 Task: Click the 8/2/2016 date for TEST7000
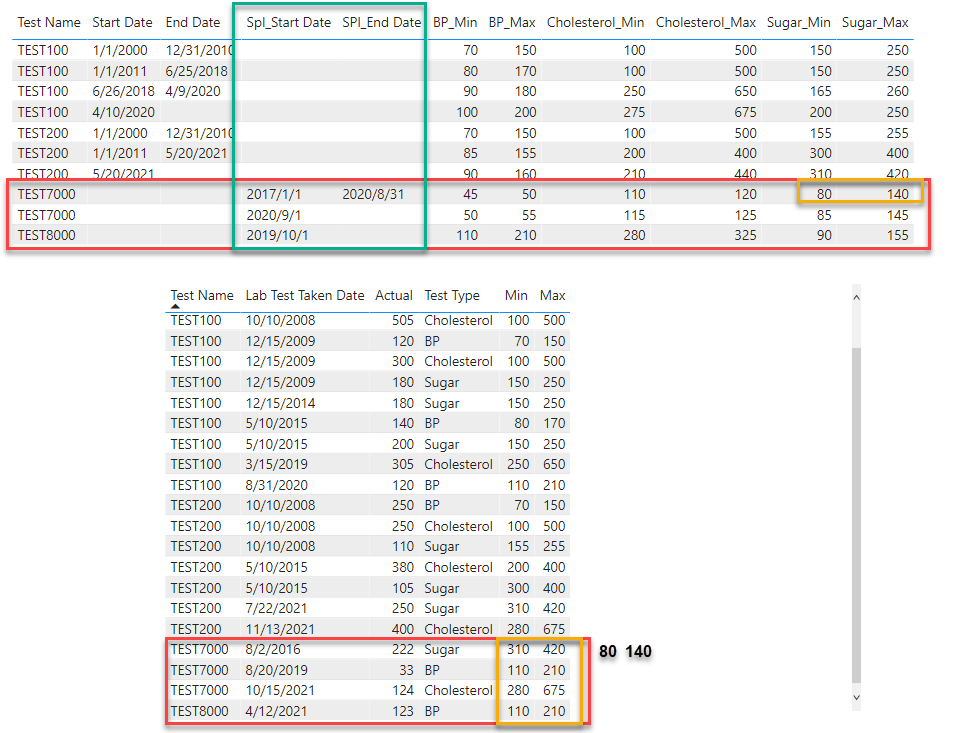(x=273, y=650)
